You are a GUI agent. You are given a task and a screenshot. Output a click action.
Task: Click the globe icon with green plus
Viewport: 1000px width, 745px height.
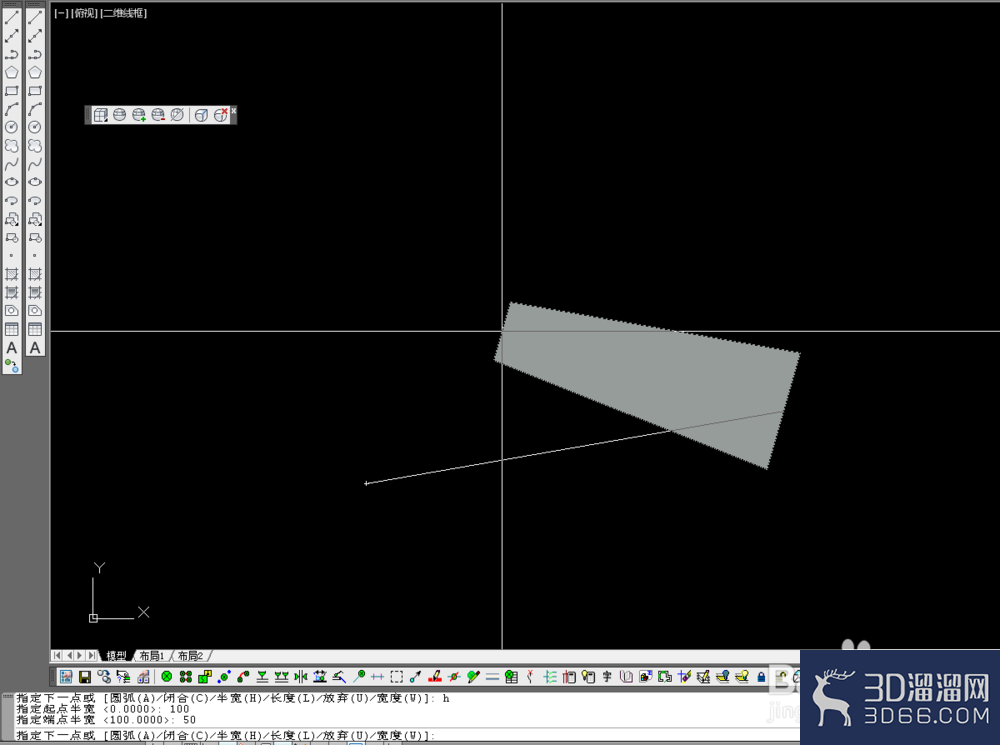[x=138, y=115]
